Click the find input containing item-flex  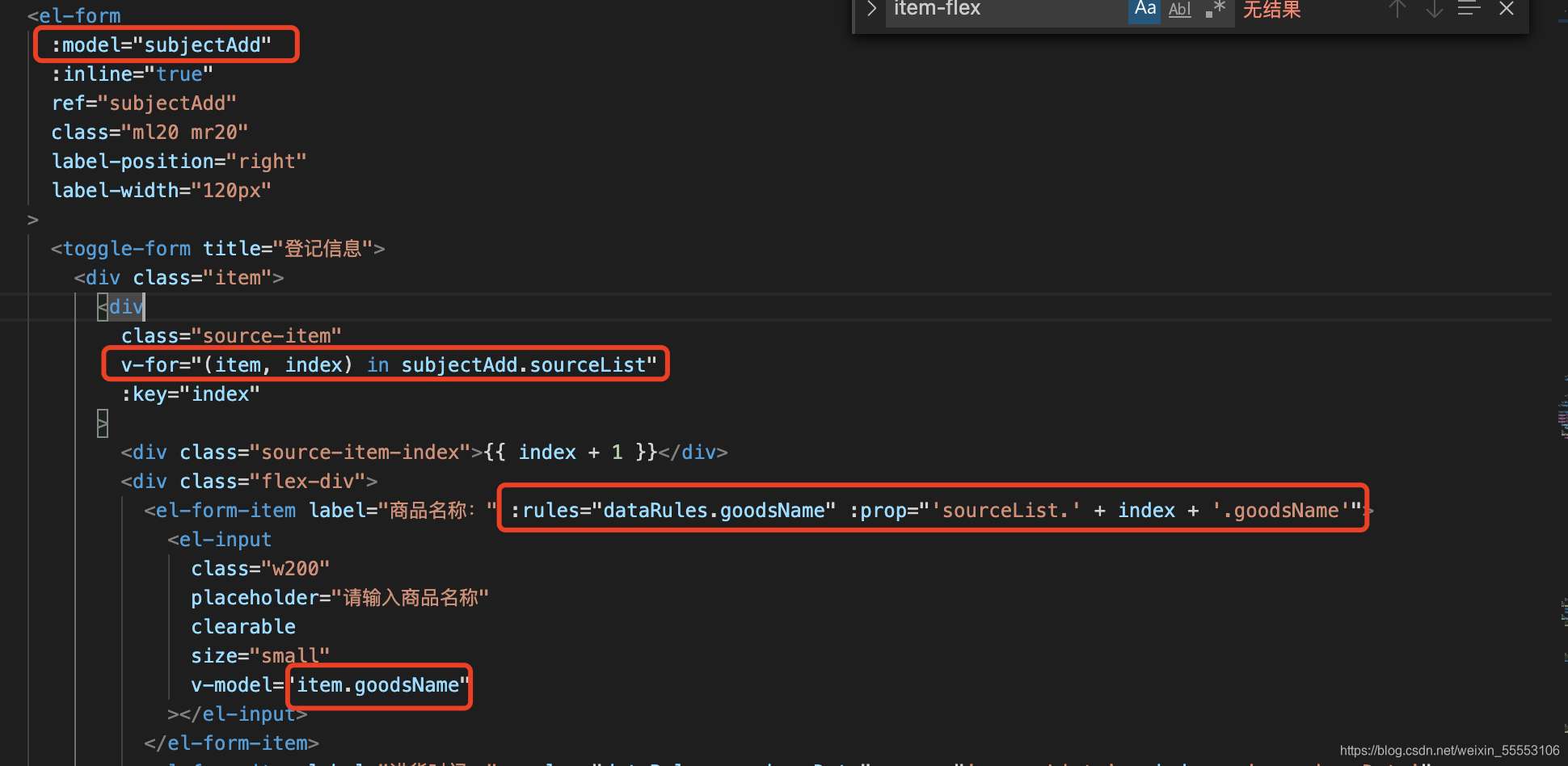click(x=1006, y=10)
